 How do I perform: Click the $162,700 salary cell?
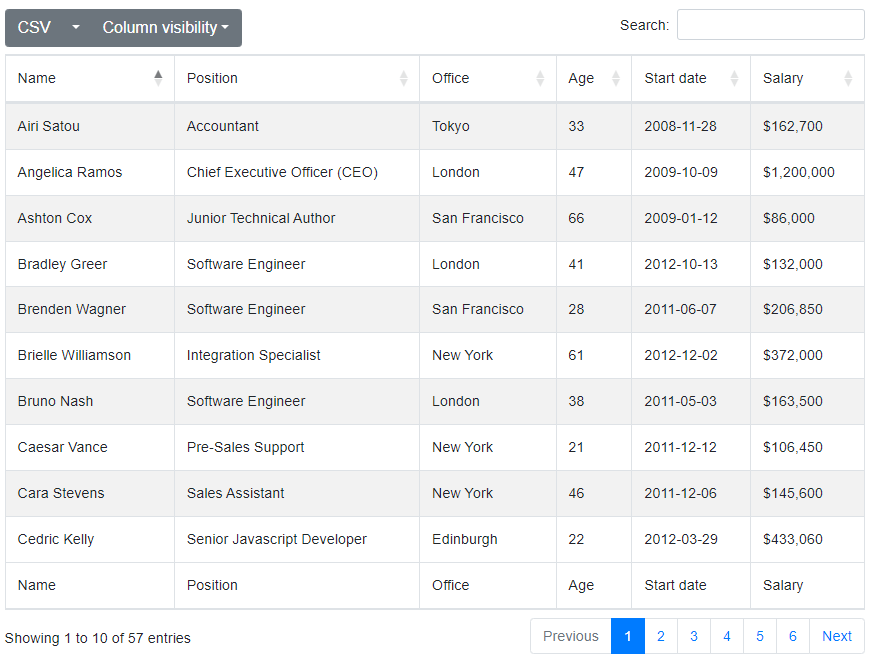[807, 126]
